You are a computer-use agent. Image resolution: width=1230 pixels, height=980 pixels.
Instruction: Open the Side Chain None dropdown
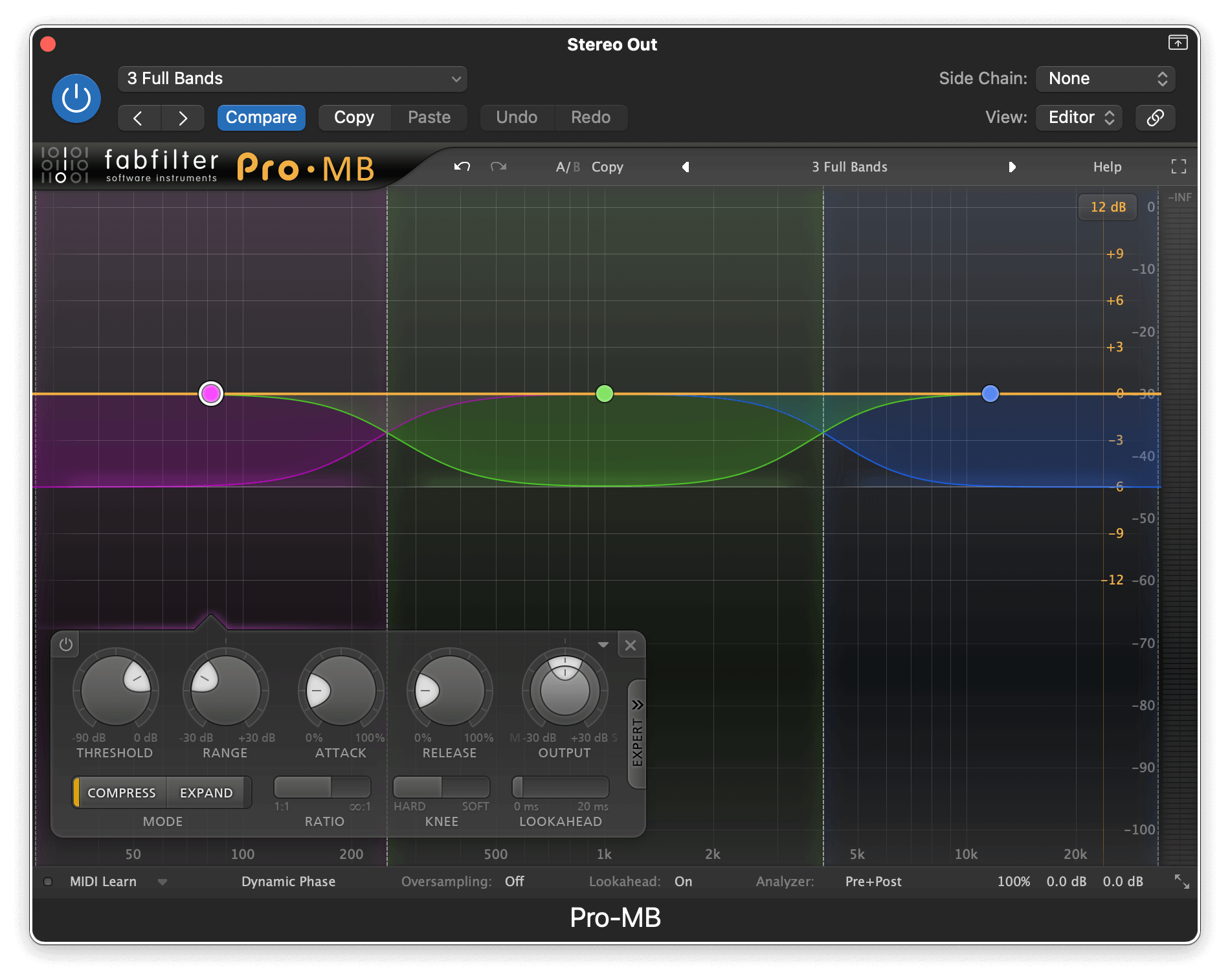pyautogui.click(x=1106, y=79)
